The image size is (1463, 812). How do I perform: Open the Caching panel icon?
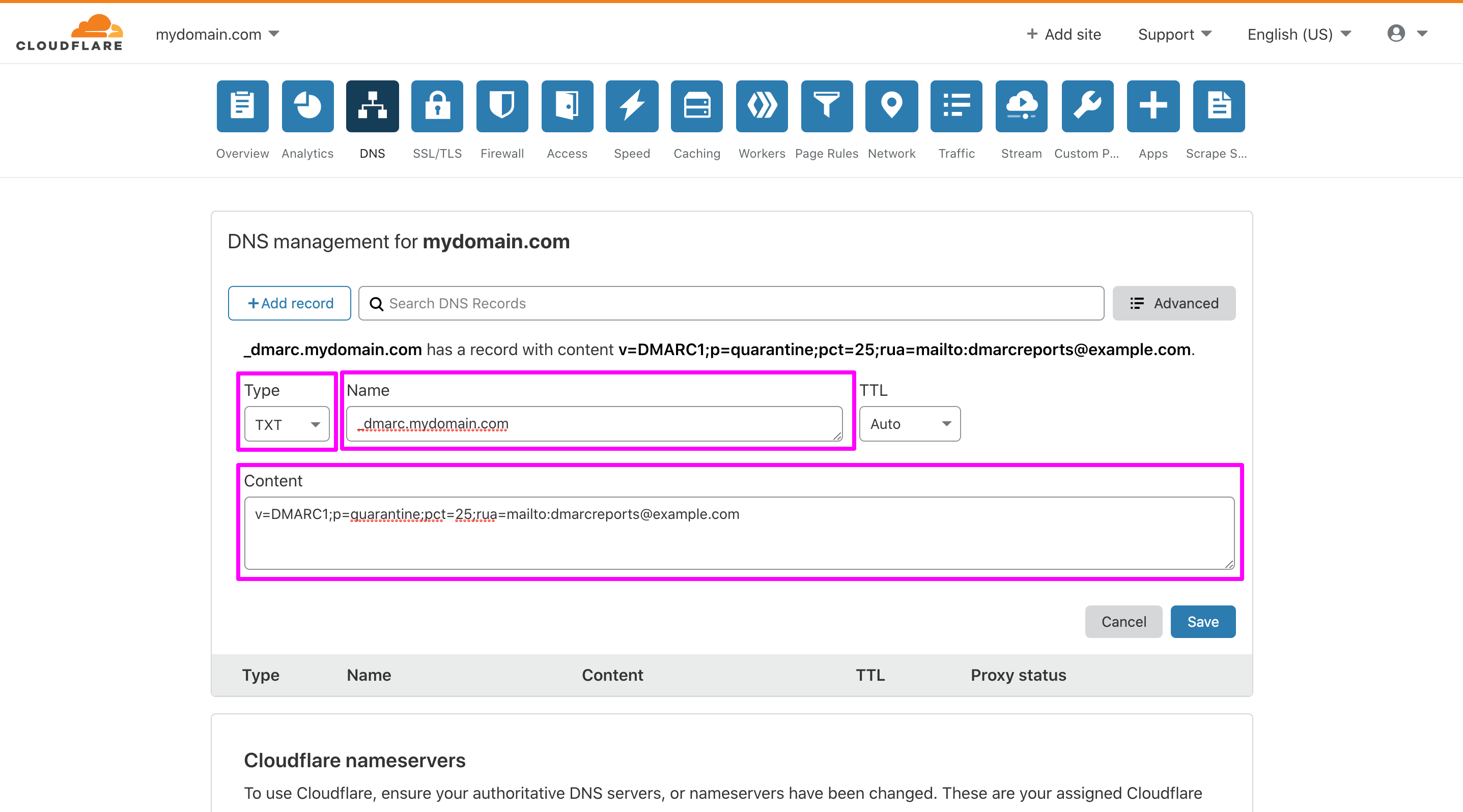(x=696, y=106)
